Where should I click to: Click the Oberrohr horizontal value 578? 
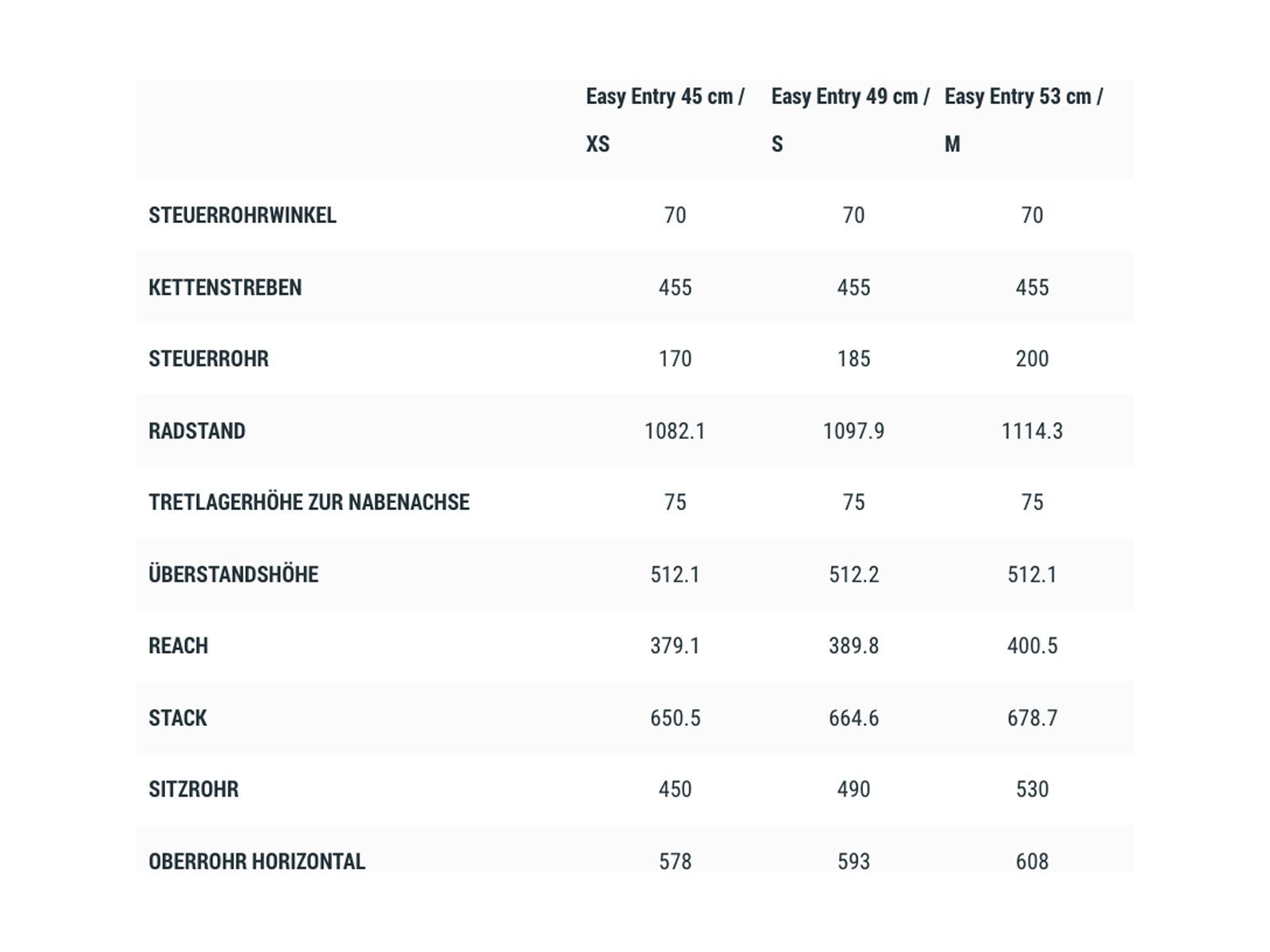[x=675, y=861]
